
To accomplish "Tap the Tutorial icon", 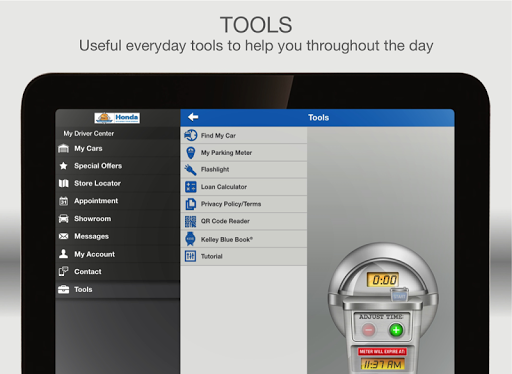I will tap(190, 256).
